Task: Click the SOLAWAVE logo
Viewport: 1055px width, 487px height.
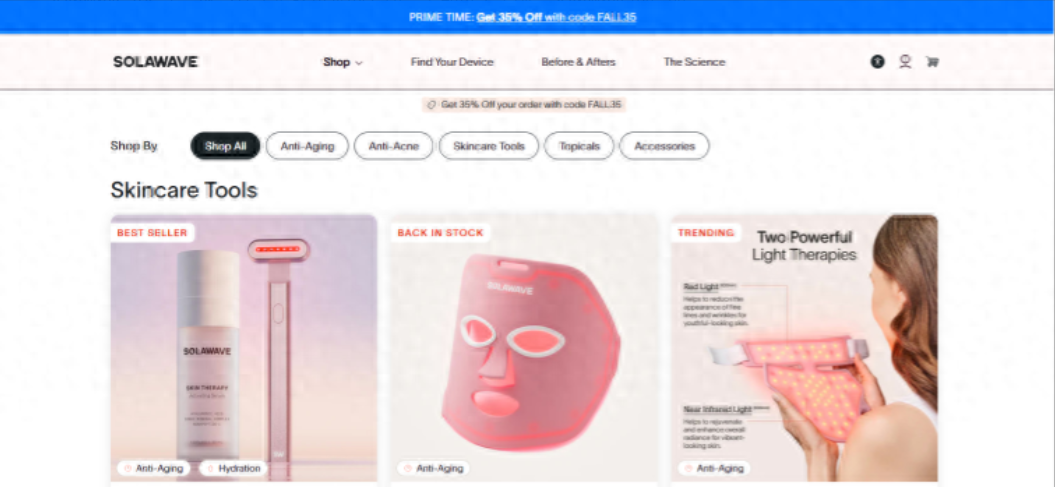Action: [155, 62]
